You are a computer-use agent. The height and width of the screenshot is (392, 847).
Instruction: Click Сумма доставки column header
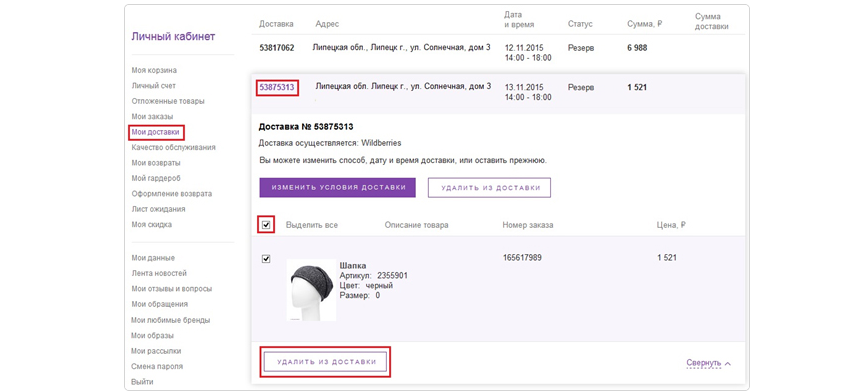(x=711, y=21)
